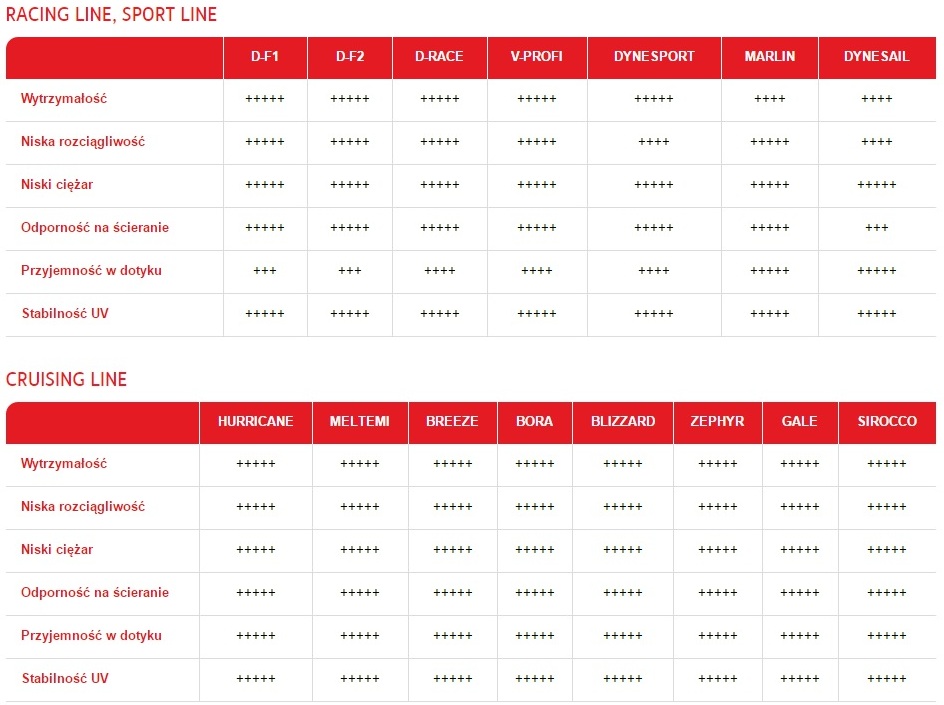The image size is (944, 705).
Task: Click SIROCCO's "+++++" Stabilność UV rating
Action: point(887,679)
